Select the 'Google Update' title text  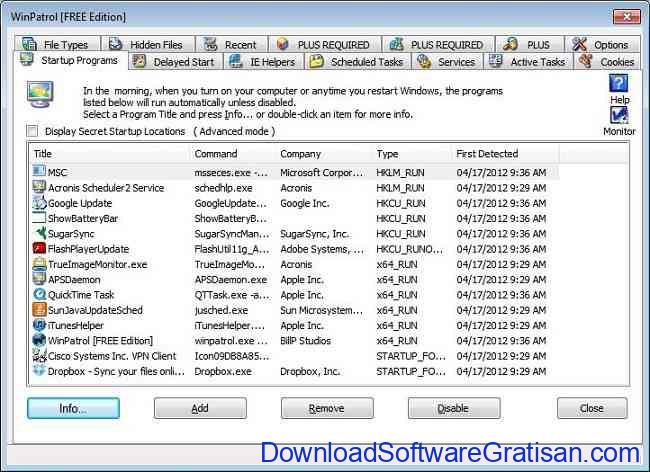click(x=80, y=203)
